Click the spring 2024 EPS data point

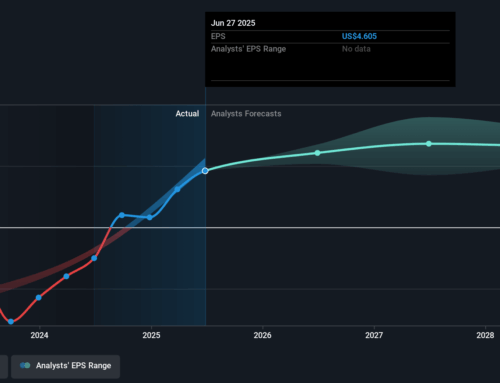(66, 276)
